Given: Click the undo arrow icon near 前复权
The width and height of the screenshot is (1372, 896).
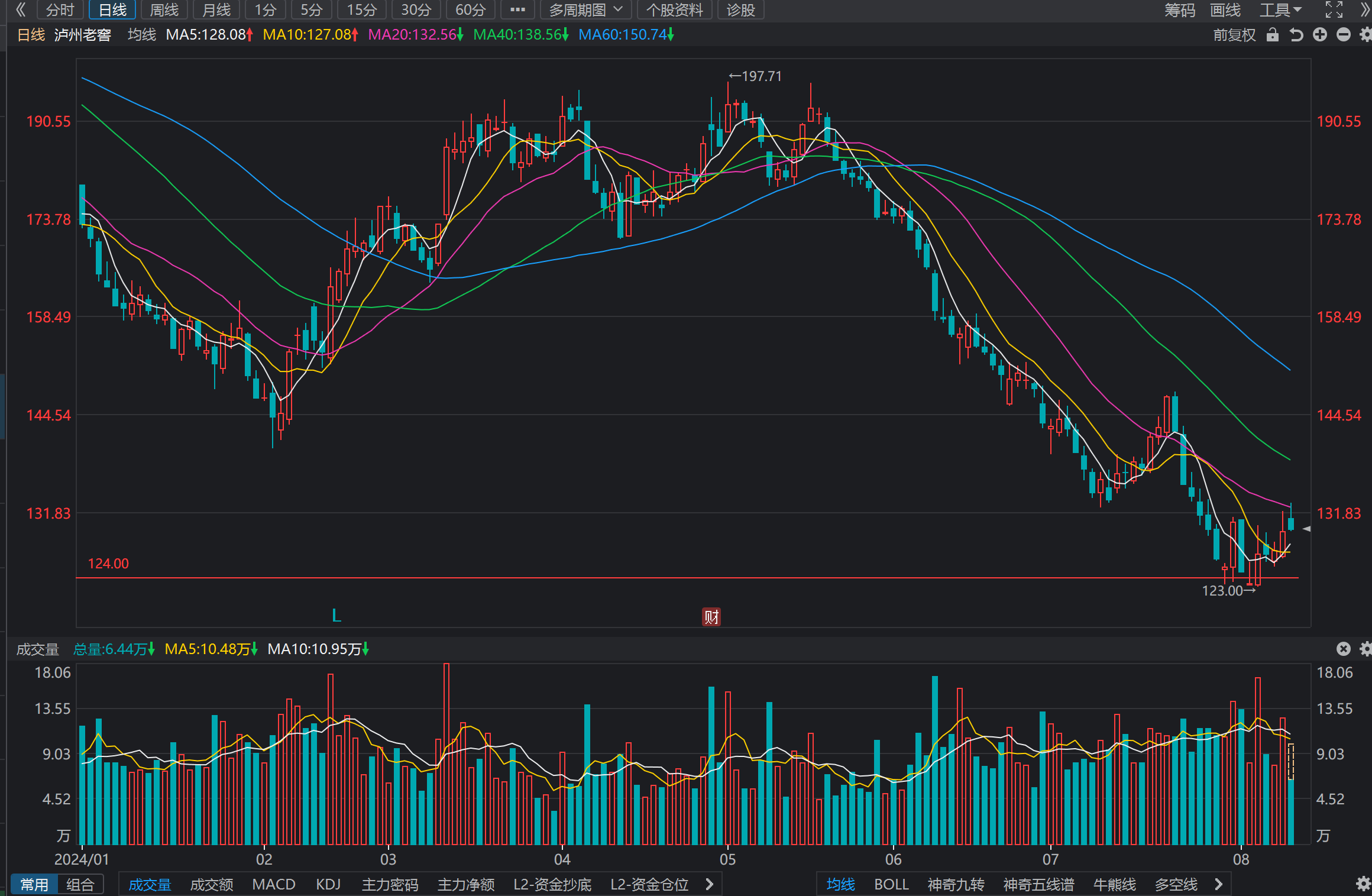Looking at the screenshot, I should pos(1296,35).
